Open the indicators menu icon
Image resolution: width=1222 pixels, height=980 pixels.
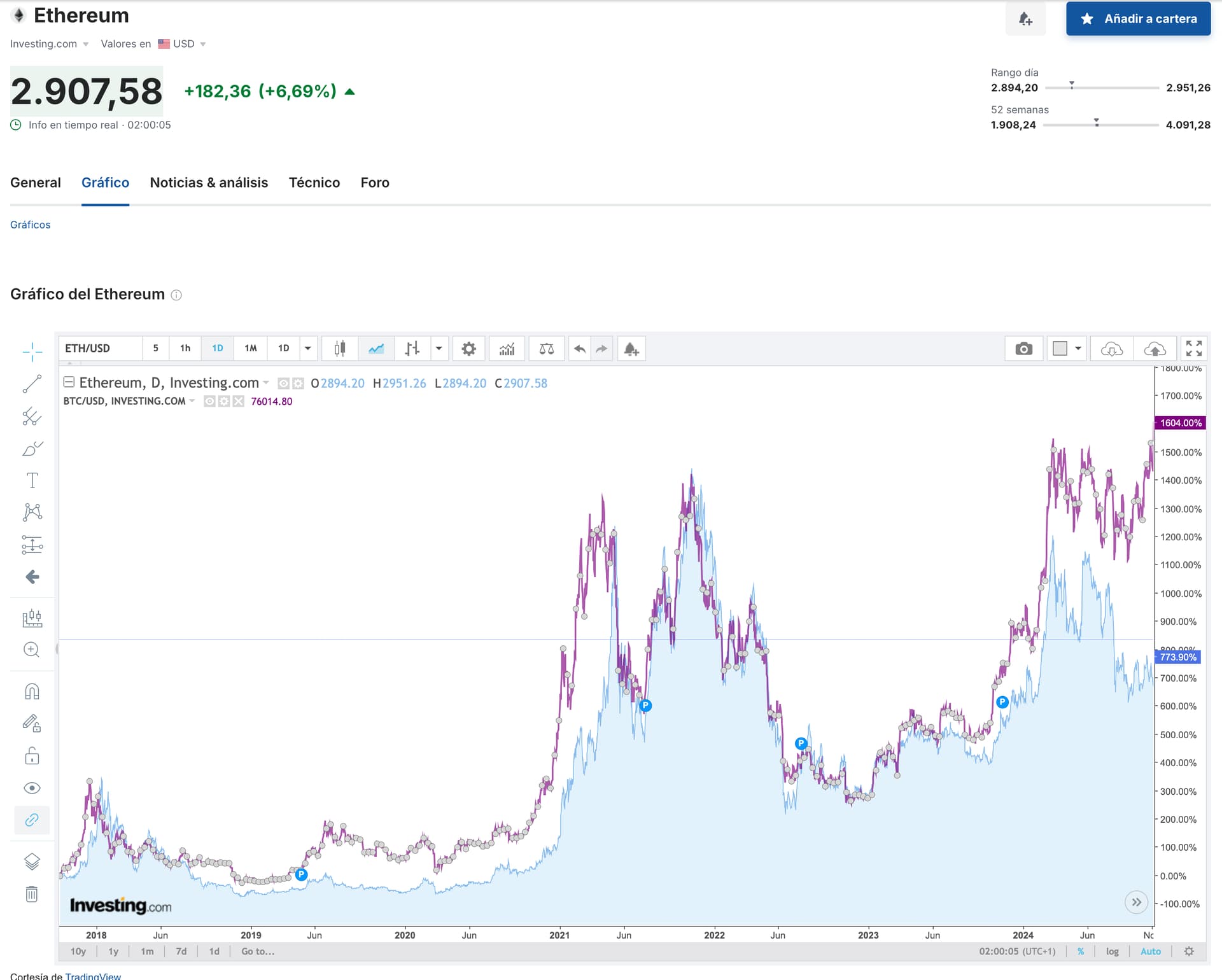pyautogui.click(x=507, y=349)
